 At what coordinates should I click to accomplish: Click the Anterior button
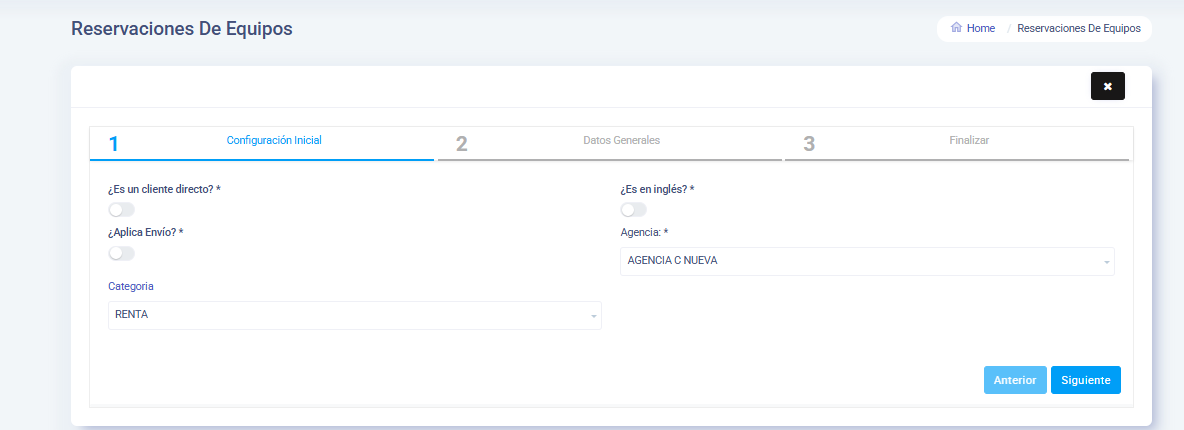1015,380
